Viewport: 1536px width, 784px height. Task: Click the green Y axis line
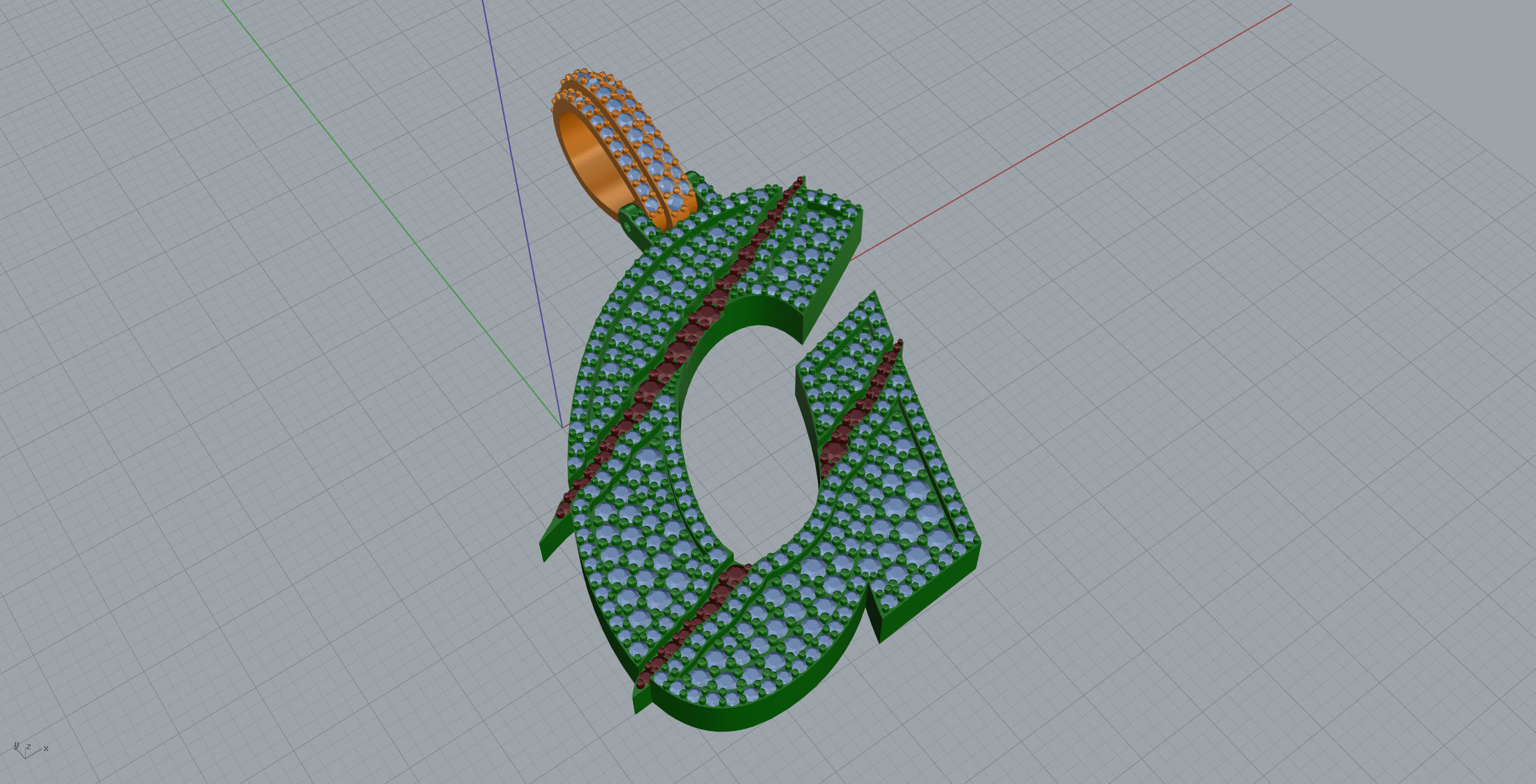pos(391,213)
